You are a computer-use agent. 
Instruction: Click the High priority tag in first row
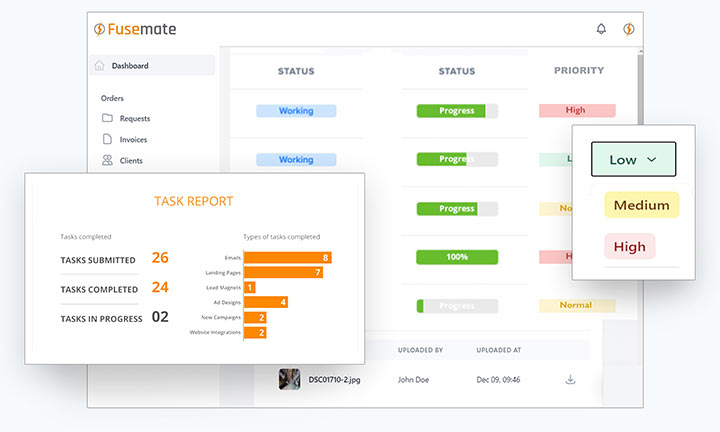(576, 111)
